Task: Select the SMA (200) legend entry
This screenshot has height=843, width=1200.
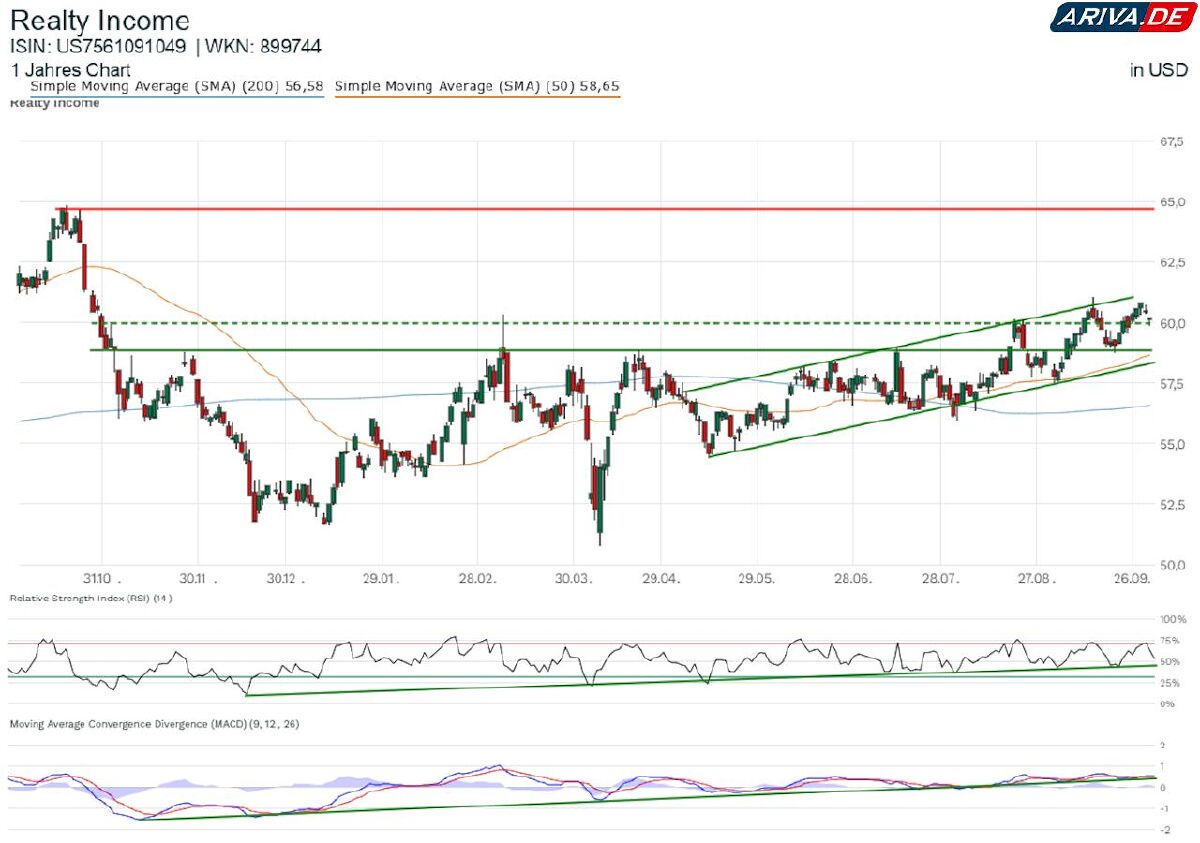Action: point(177,87)
